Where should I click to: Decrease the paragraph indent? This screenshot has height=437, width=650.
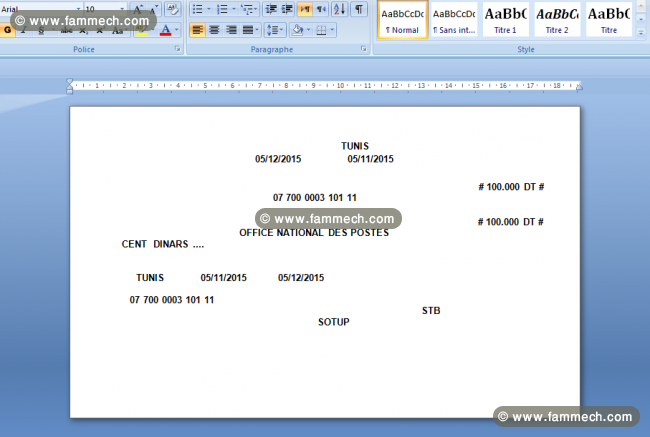[x=271, y=9]
